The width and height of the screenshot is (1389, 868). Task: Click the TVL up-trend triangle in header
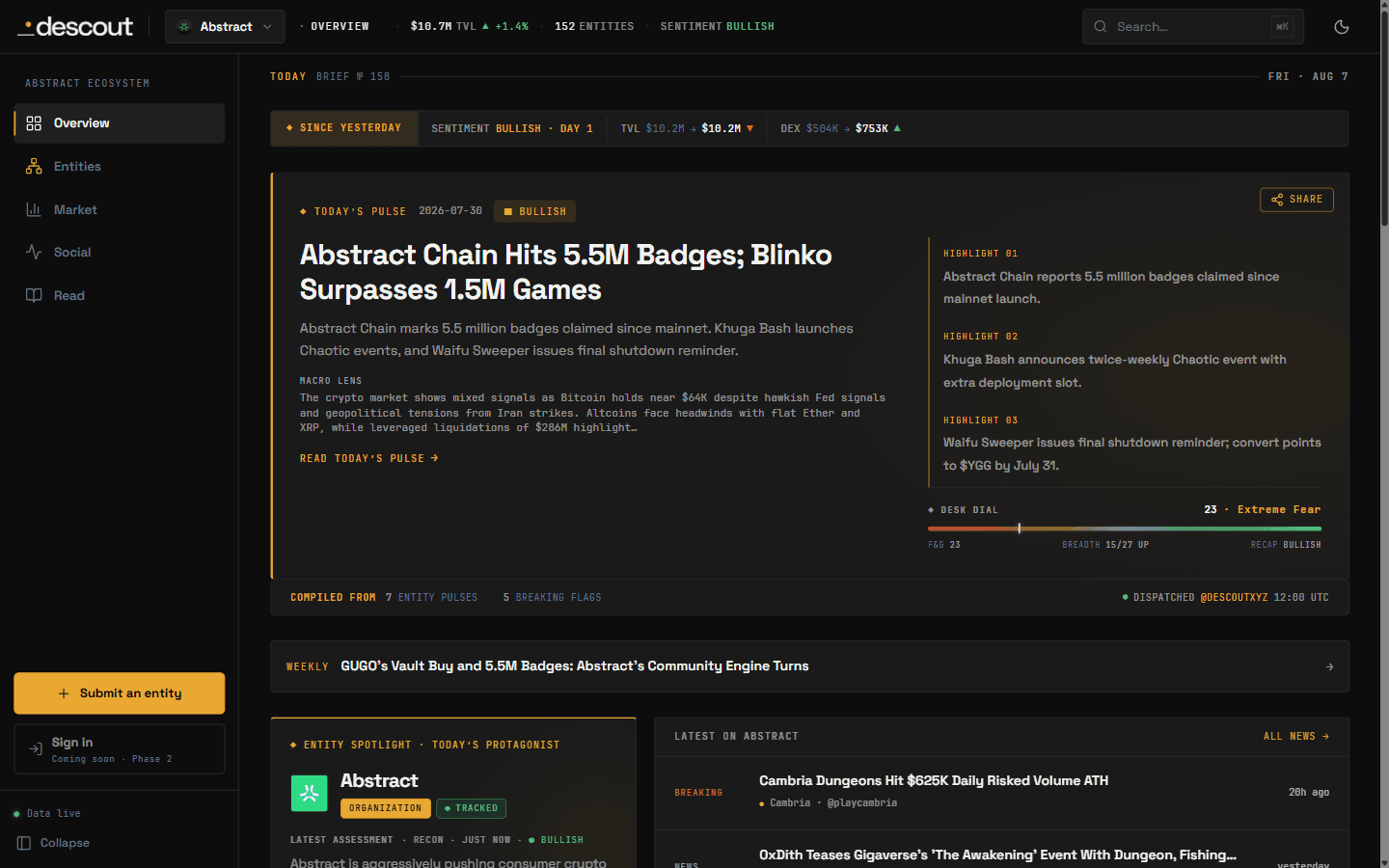click(485, 26)
